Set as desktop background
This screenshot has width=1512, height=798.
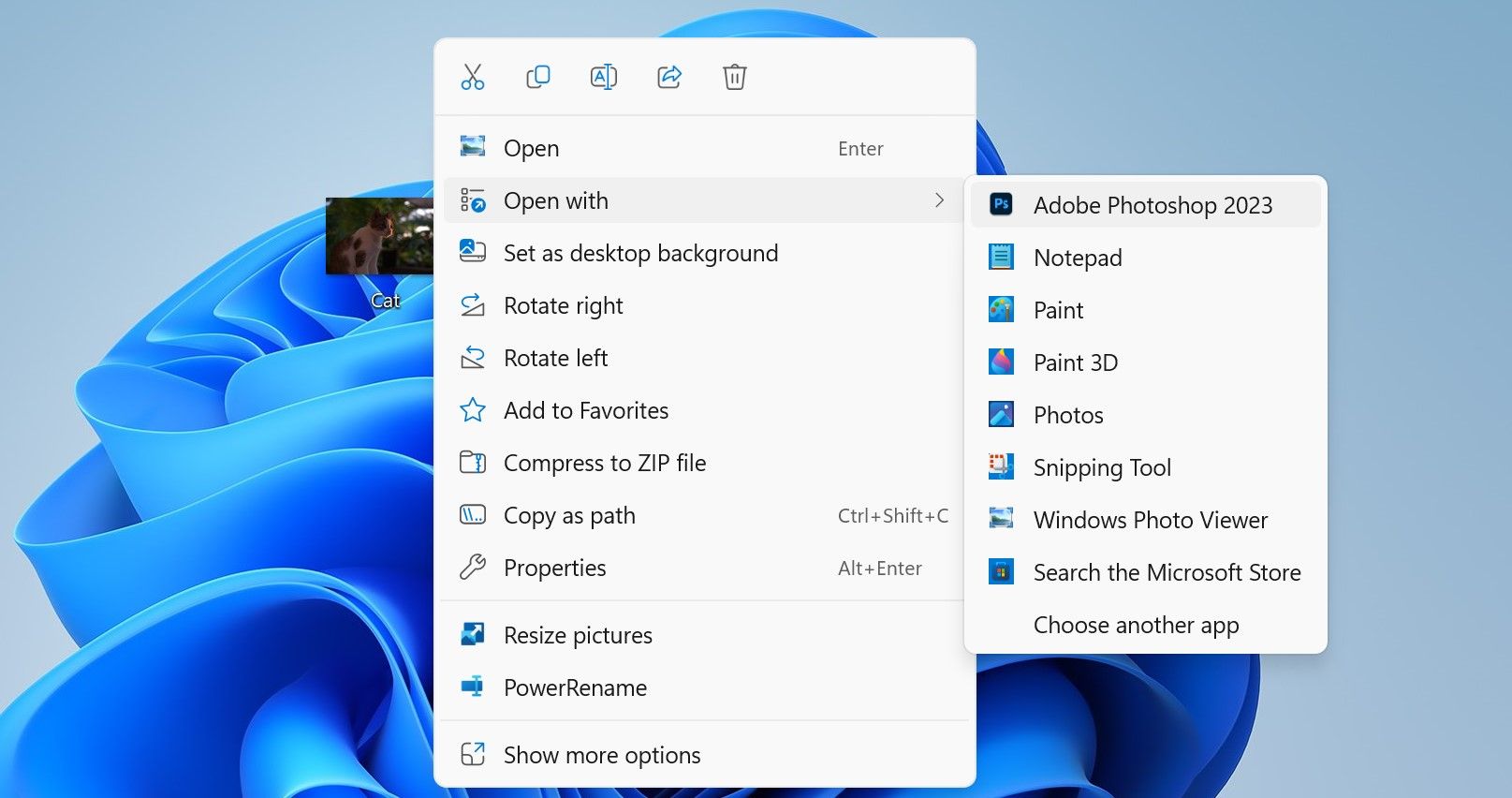click(x=640, y=253)
